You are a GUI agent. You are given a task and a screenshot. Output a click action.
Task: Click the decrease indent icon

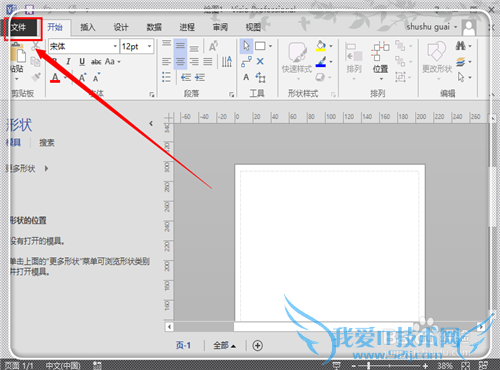coord(186,78)
